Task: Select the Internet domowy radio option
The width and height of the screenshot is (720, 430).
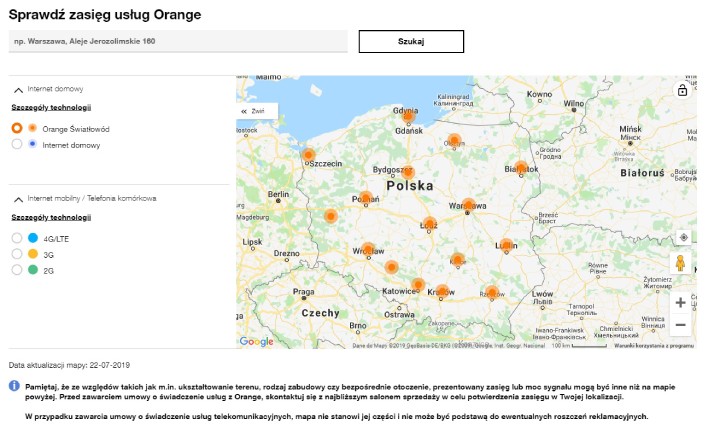Action: pyautogui.click(x=17, y=145)
